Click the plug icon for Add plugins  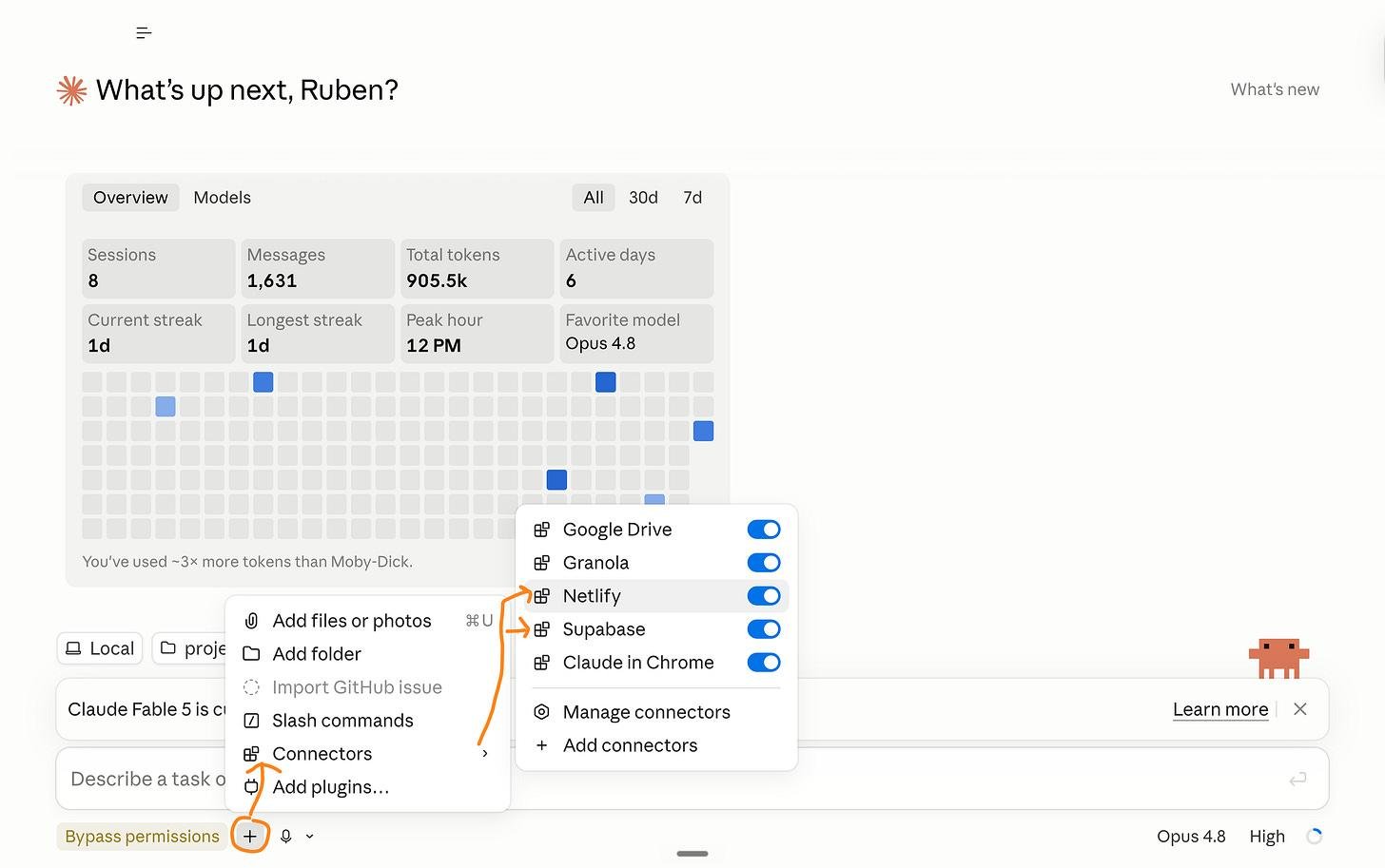coord(251,787)
